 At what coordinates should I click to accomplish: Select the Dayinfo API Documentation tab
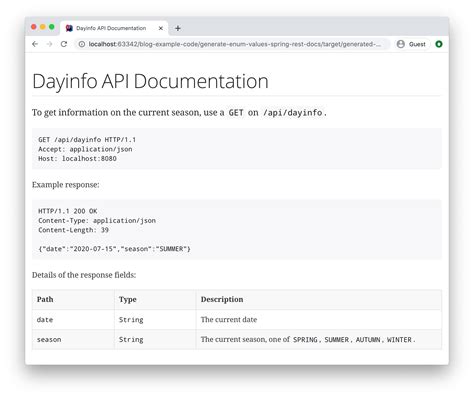point(114,28)
